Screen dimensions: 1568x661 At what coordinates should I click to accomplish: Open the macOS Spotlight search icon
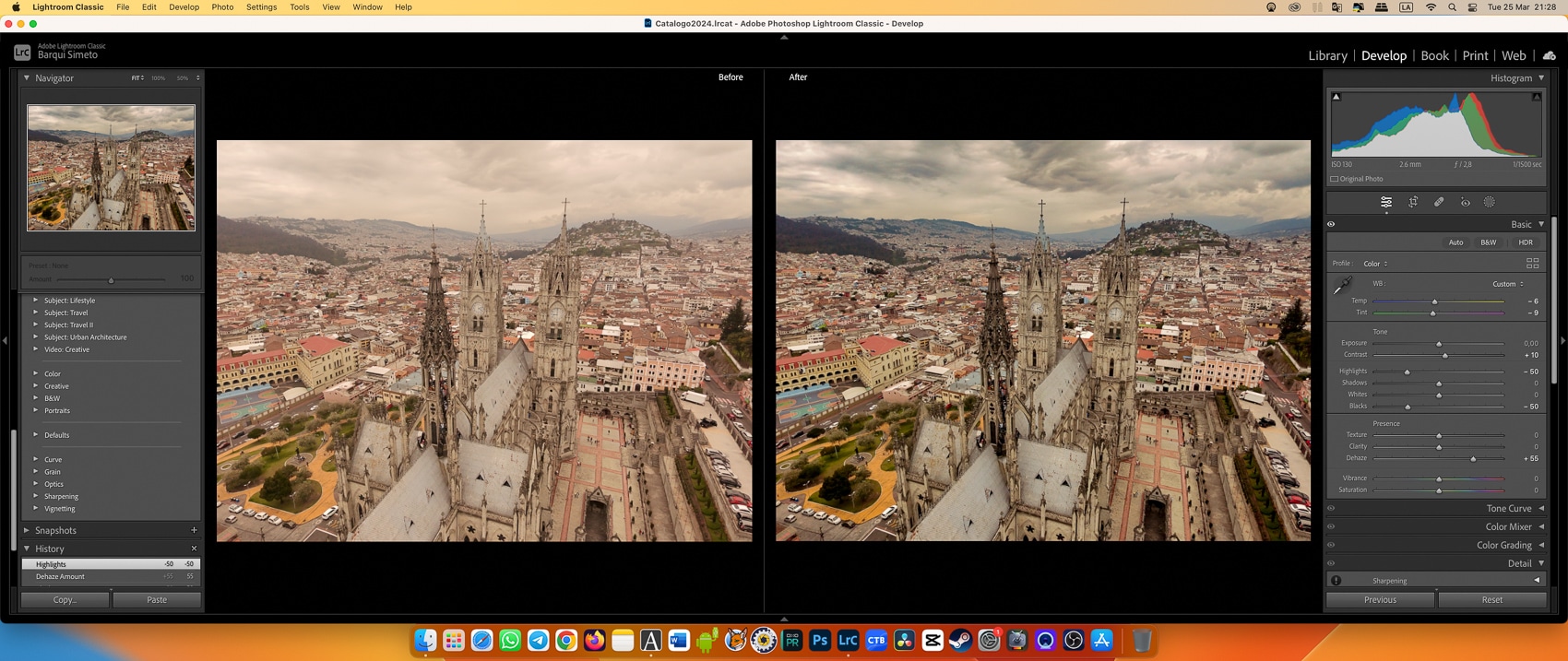pyautogui.click(x=1452, y=7)
